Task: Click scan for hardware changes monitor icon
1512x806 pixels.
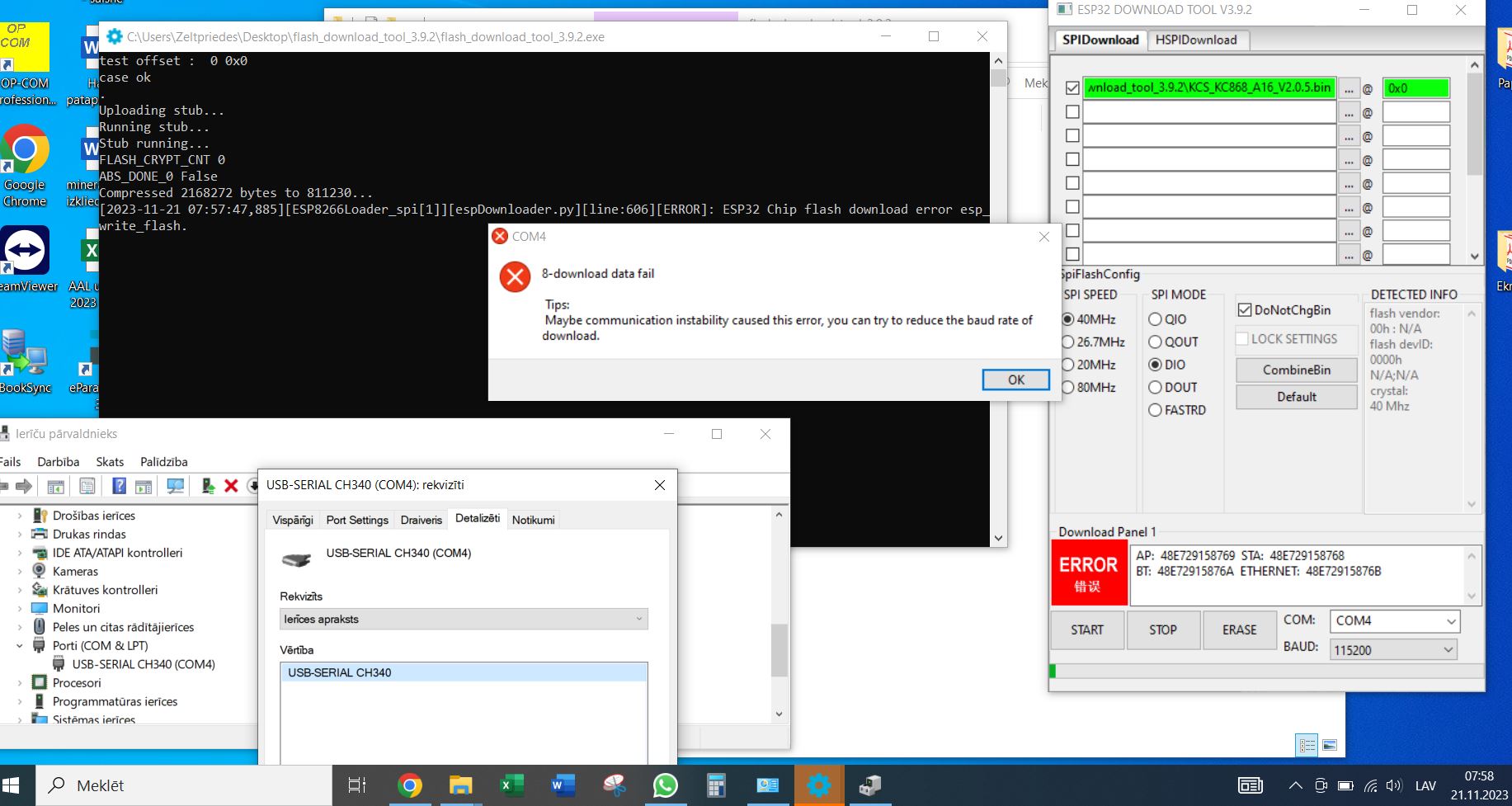Action: pyautogui.click(x=175, y=486)
